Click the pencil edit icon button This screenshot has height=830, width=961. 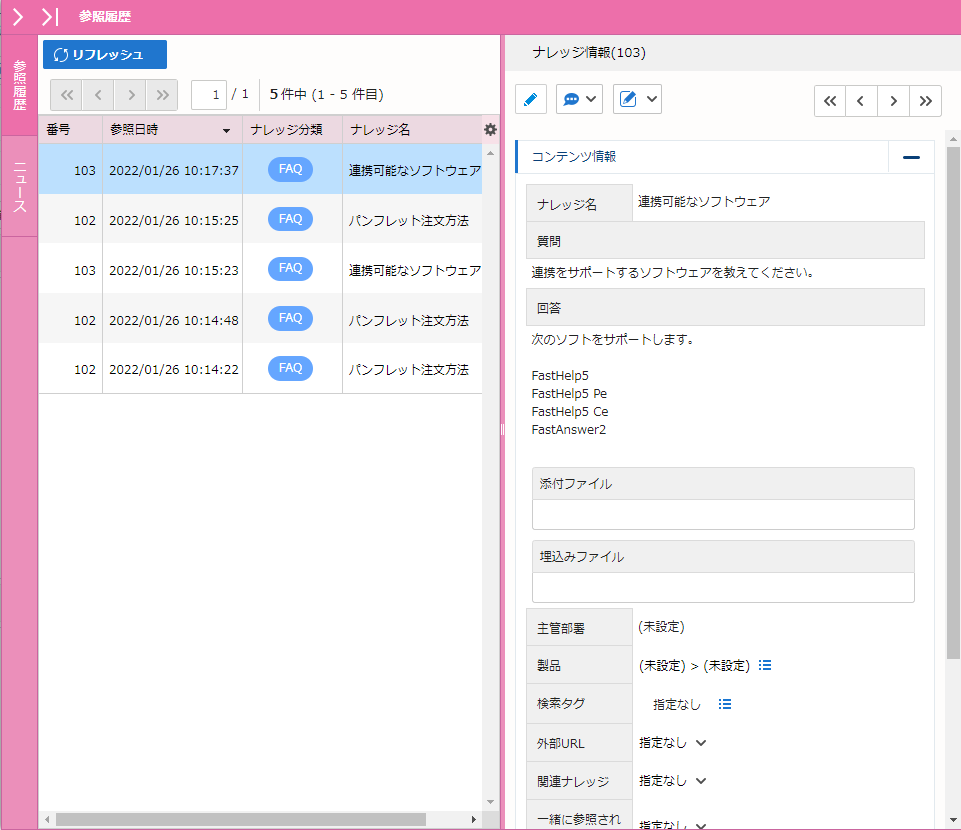[530, 99]
